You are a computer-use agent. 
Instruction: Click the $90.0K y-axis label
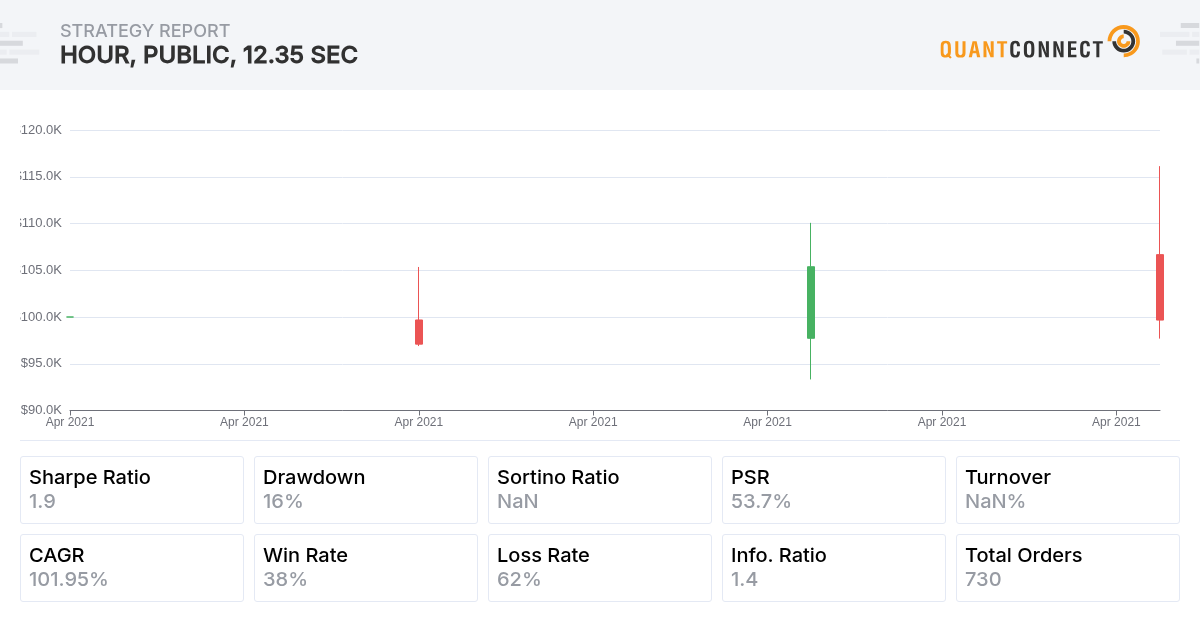tap(41, 410)
